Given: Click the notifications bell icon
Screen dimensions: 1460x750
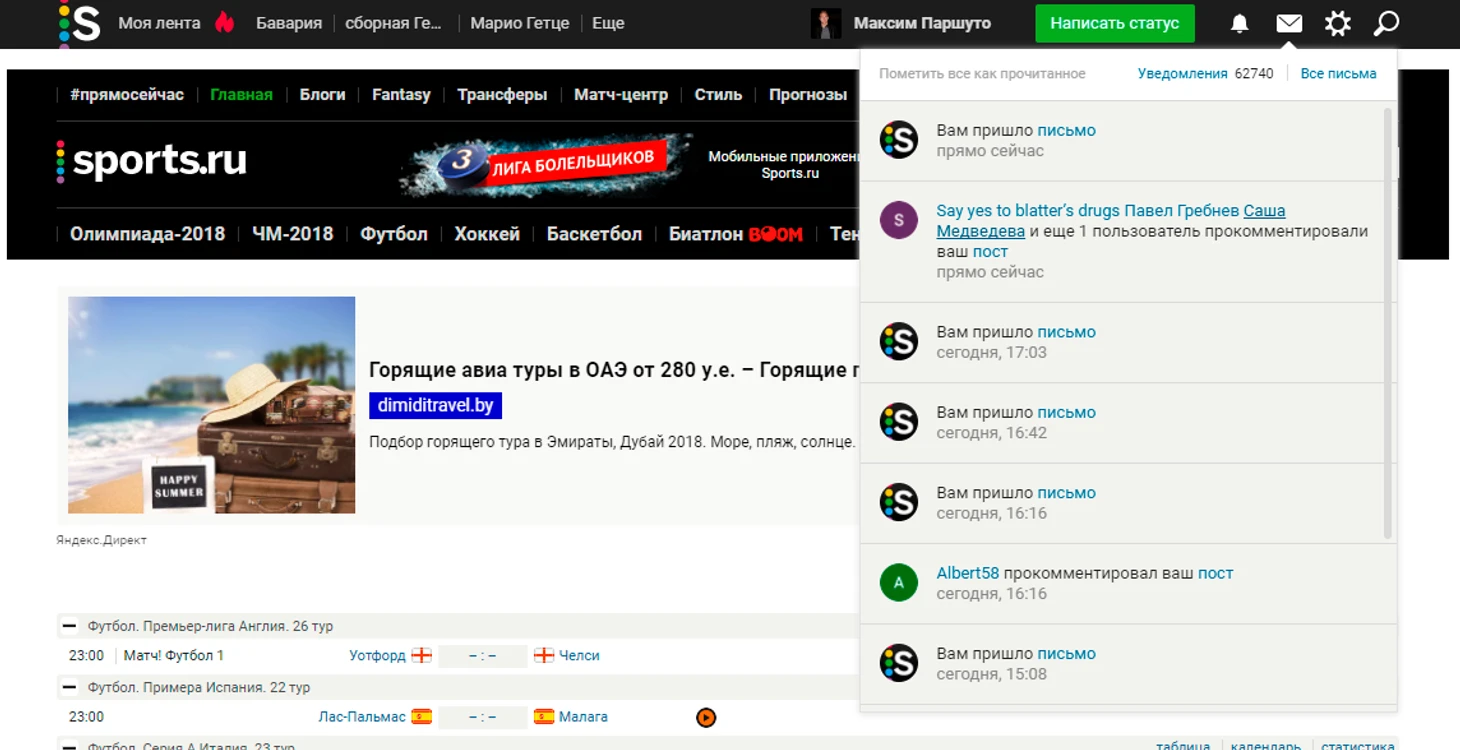Looking at the screenshot, I should [x=1239, y=23].
